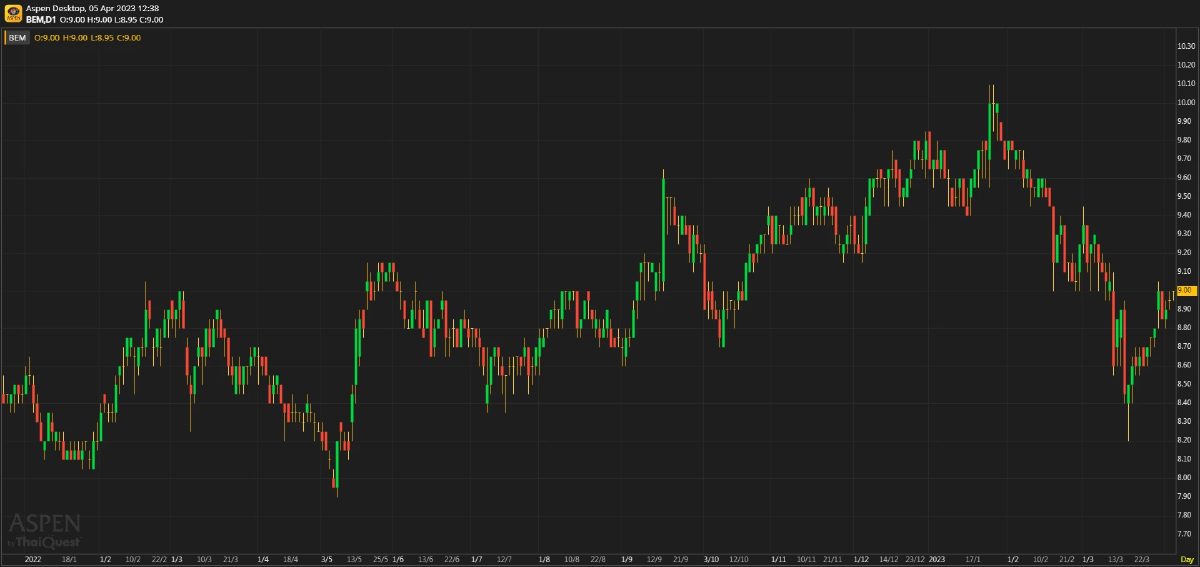Click the 2023 year label on date axis

coord(937,559)
